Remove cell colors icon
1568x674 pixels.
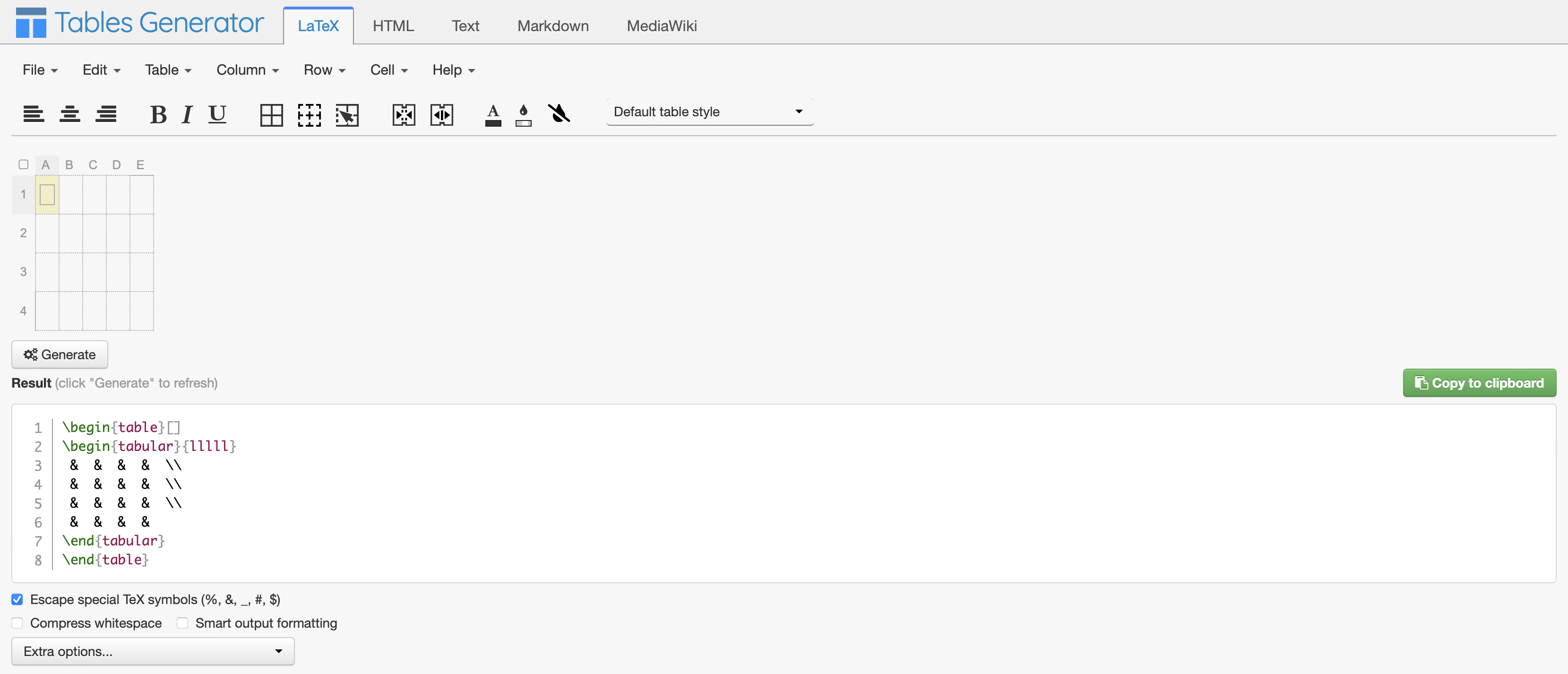(x=559, y=113)
